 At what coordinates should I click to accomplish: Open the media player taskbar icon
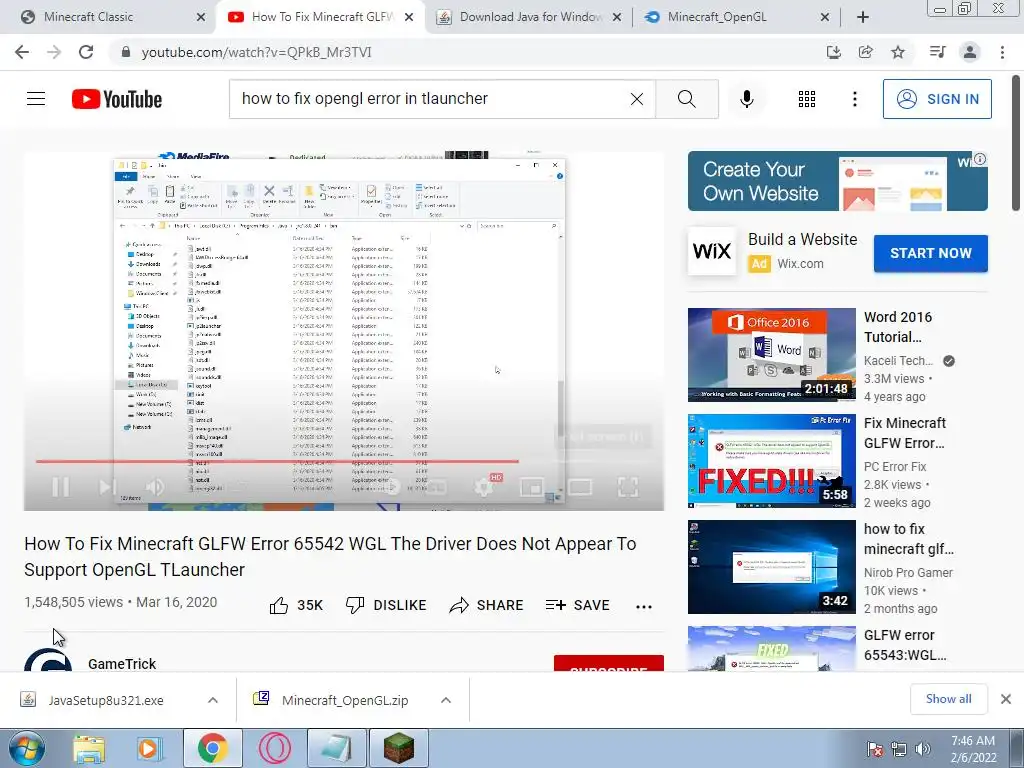point(148,748)
